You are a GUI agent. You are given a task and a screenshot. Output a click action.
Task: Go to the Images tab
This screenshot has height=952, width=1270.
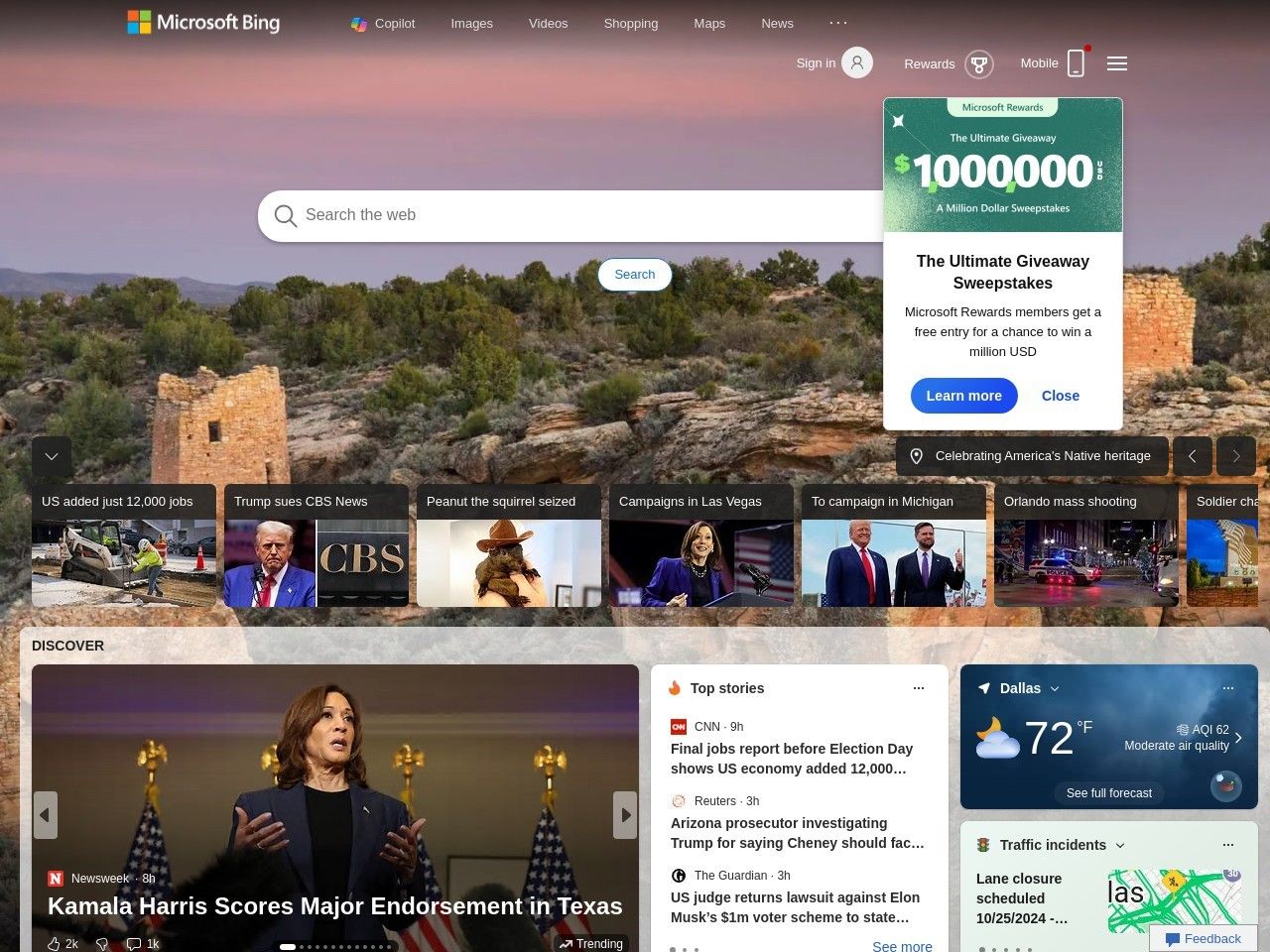tap(471, 24)
